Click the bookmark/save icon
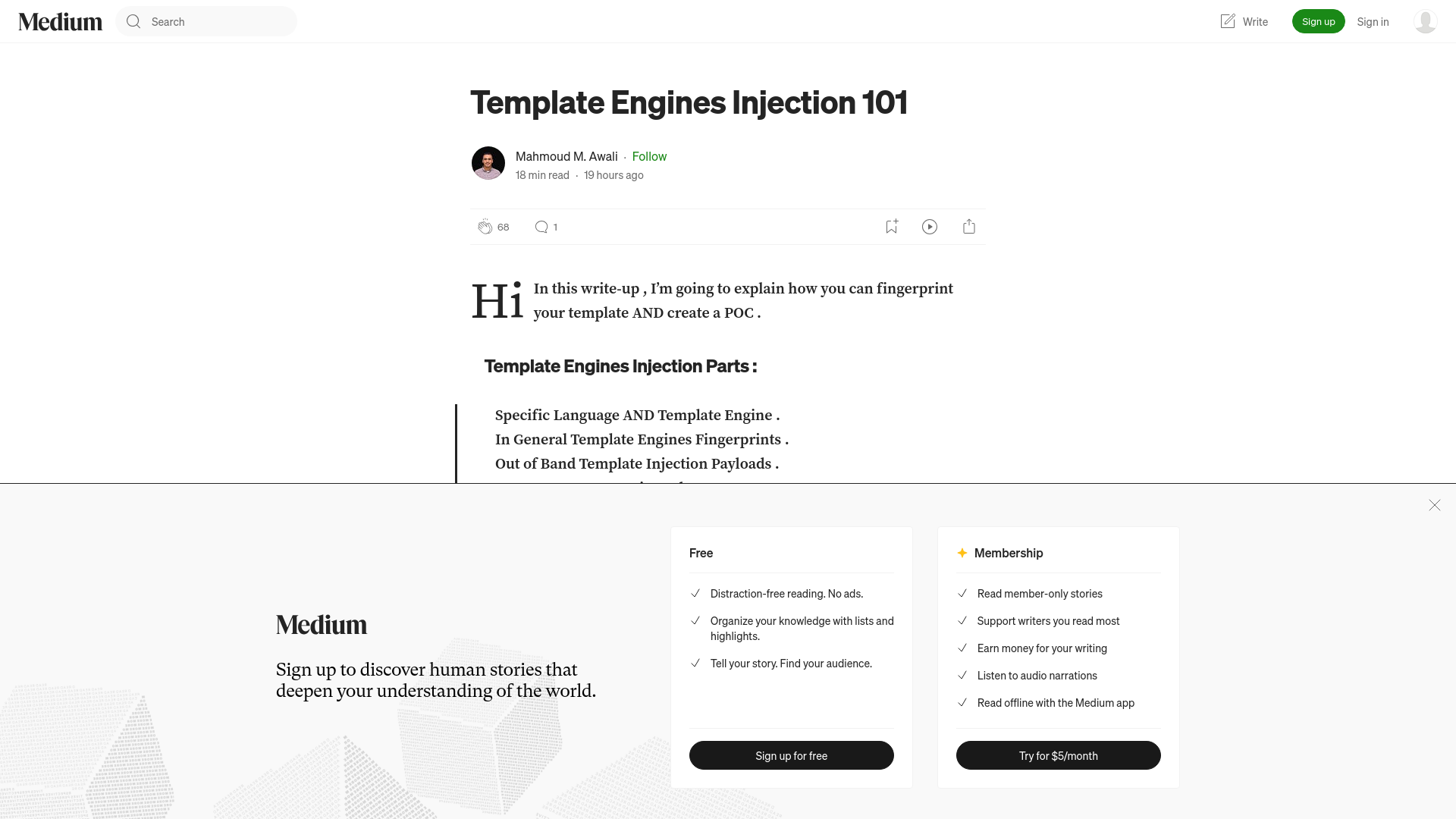Image resolution: width=1456 pixels, height=819 pixels. pos(891,226)
